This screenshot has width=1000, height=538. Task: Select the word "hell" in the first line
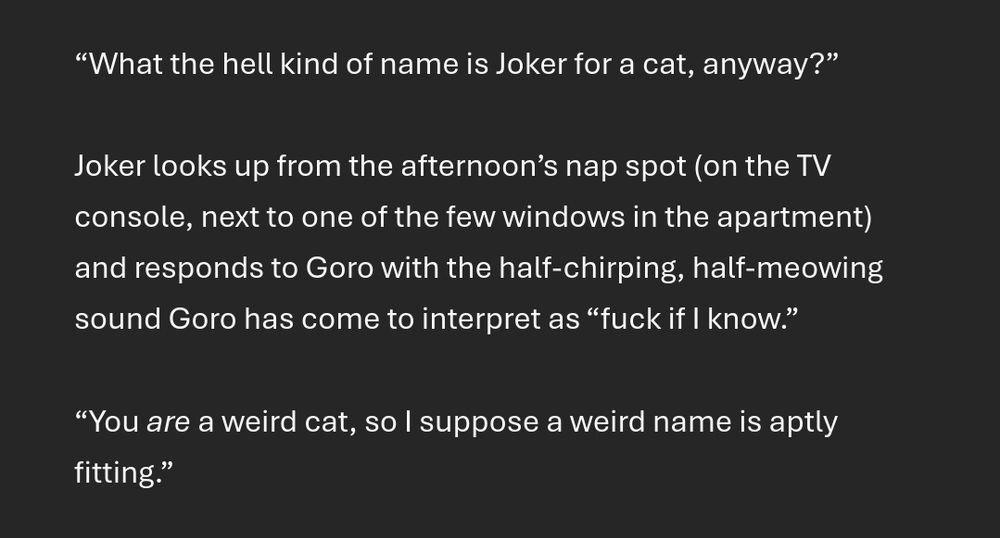247,64
